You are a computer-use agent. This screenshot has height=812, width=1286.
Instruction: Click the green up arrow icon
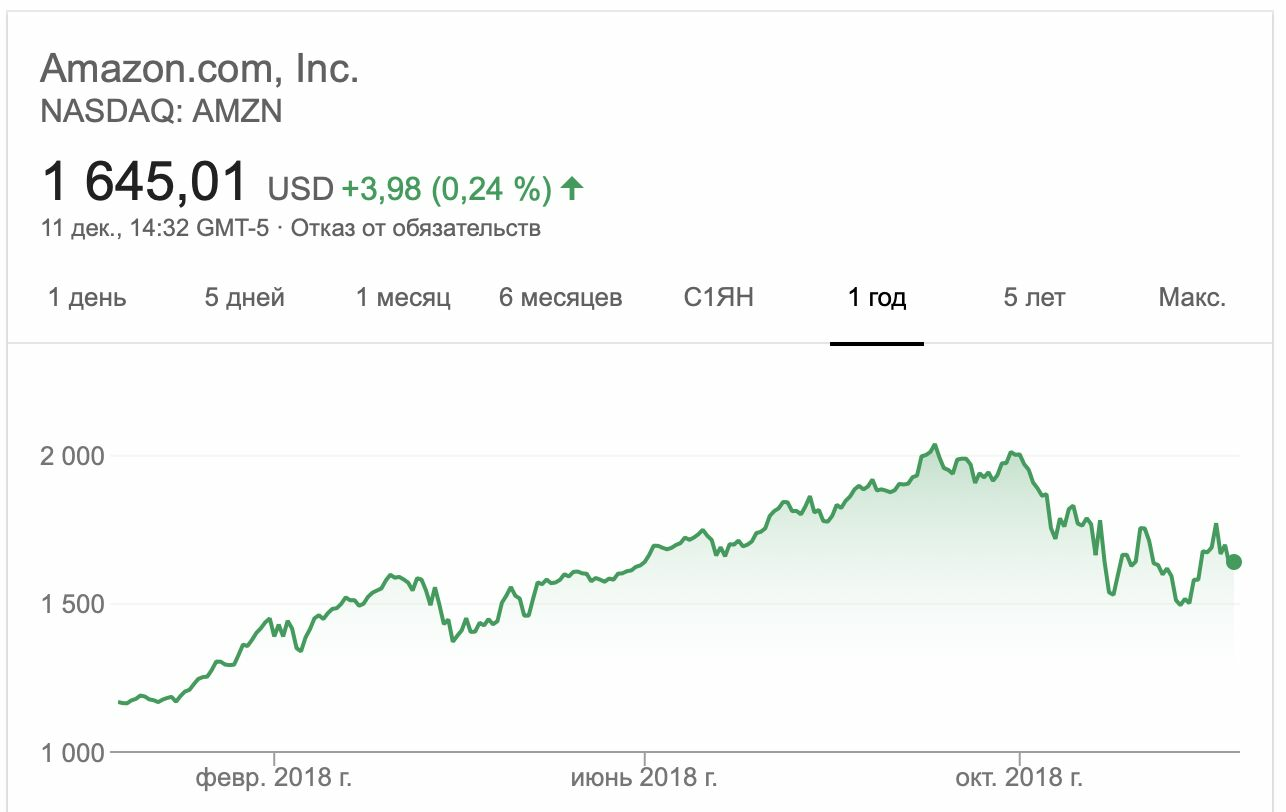point(572,188)
